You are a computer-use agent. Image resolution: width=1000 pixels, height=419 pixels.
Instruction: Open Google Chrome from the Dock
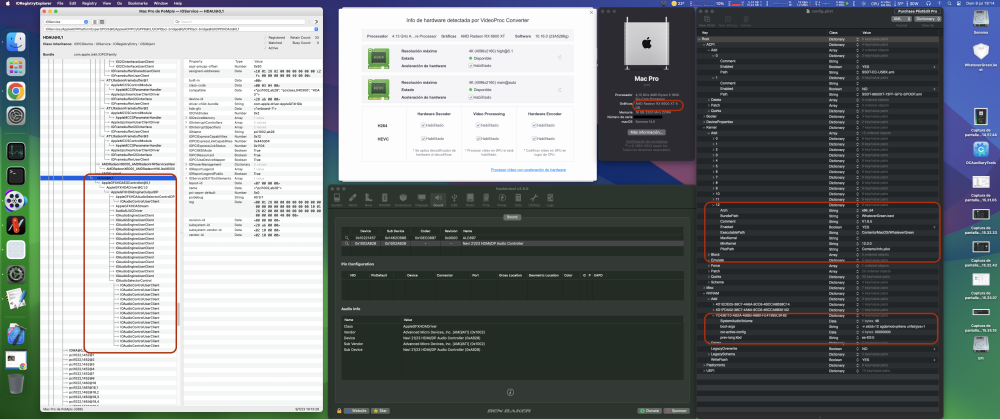[16, 91]
